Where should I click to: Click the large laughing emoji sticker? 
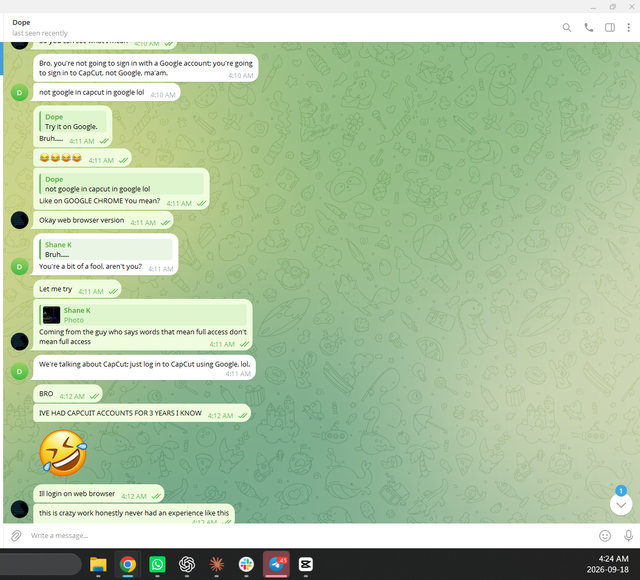63,453
